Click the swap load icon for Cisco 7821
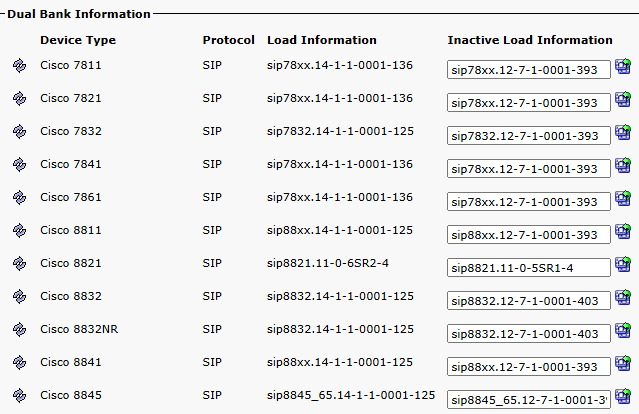This screenshot has height=414, width=639. coord(622,101)
